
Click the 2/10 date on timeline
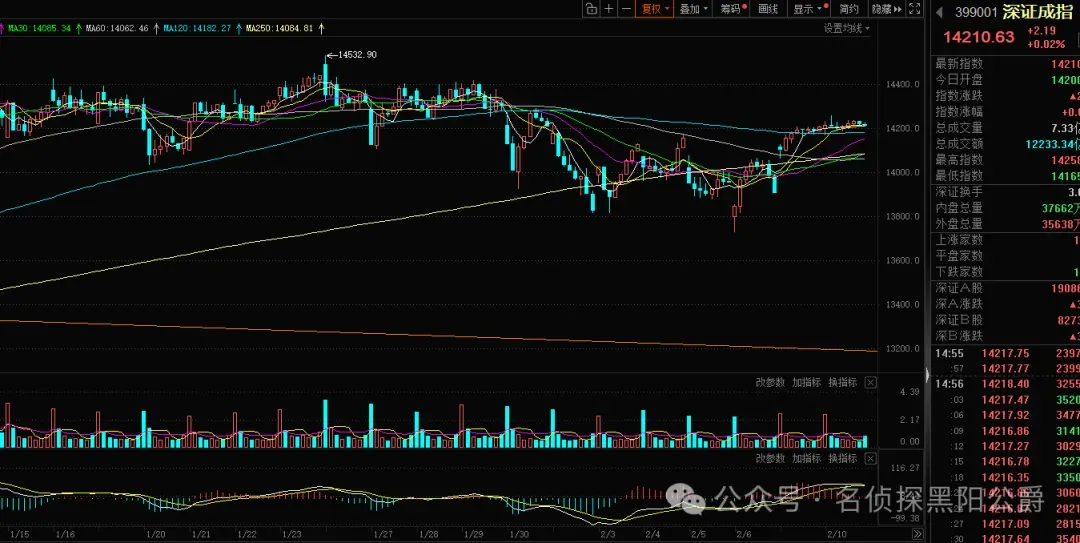tap(836, 534)
